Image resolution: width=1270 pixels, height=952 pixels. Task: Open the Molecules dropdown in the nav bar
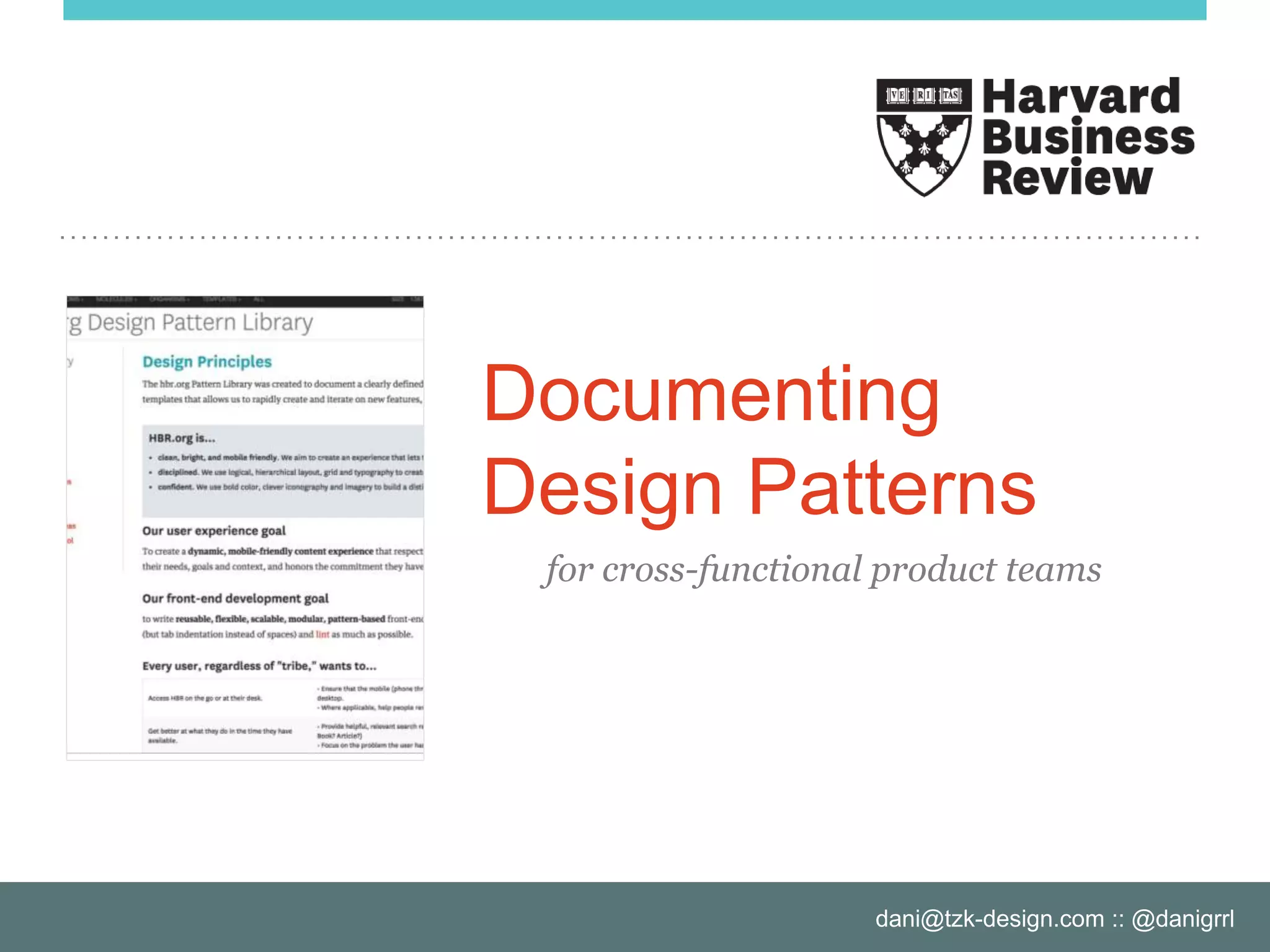pyautogui.click(x=116, y=300)
